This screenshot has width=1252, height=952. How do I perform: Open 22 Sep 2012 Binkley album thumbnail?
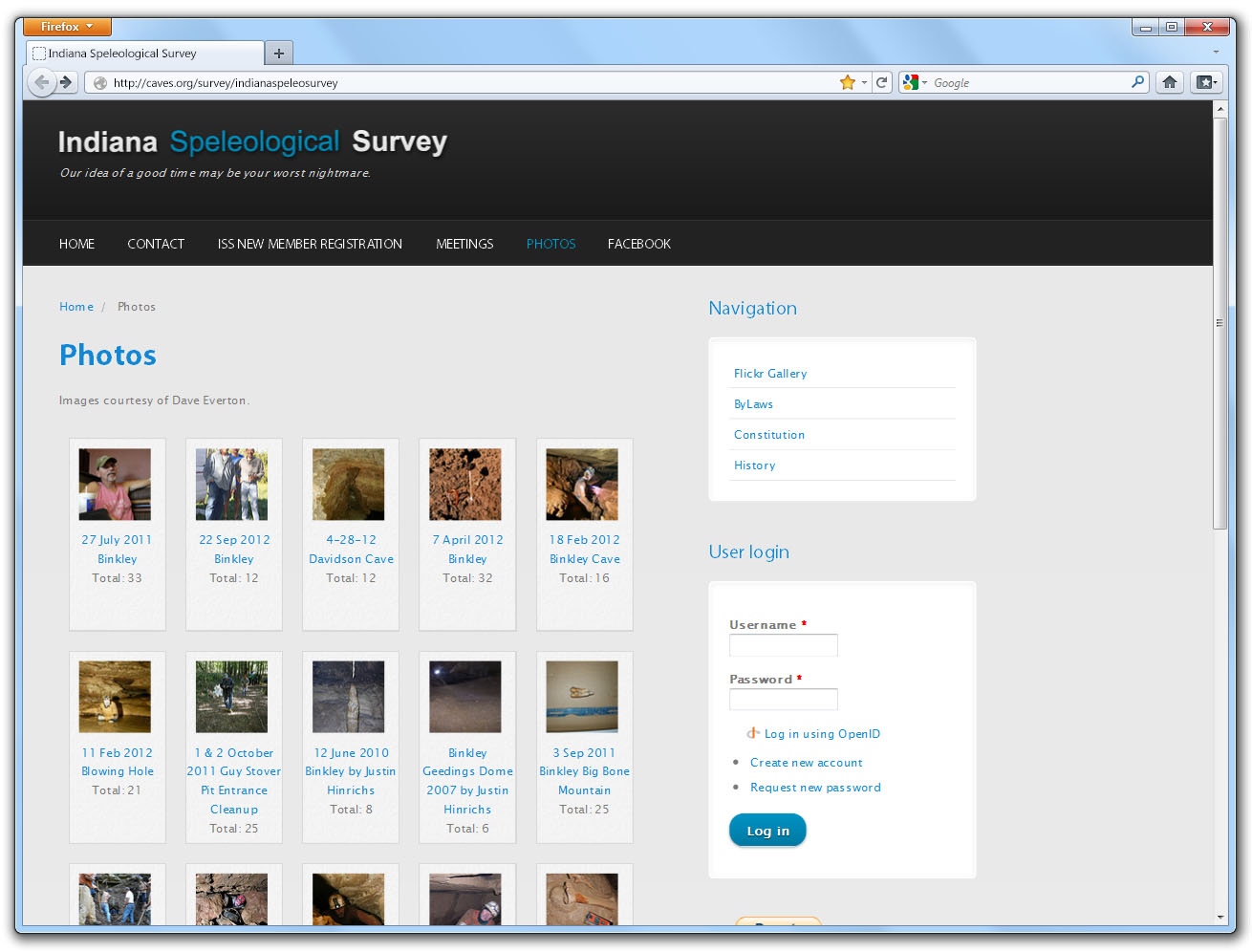231,485
